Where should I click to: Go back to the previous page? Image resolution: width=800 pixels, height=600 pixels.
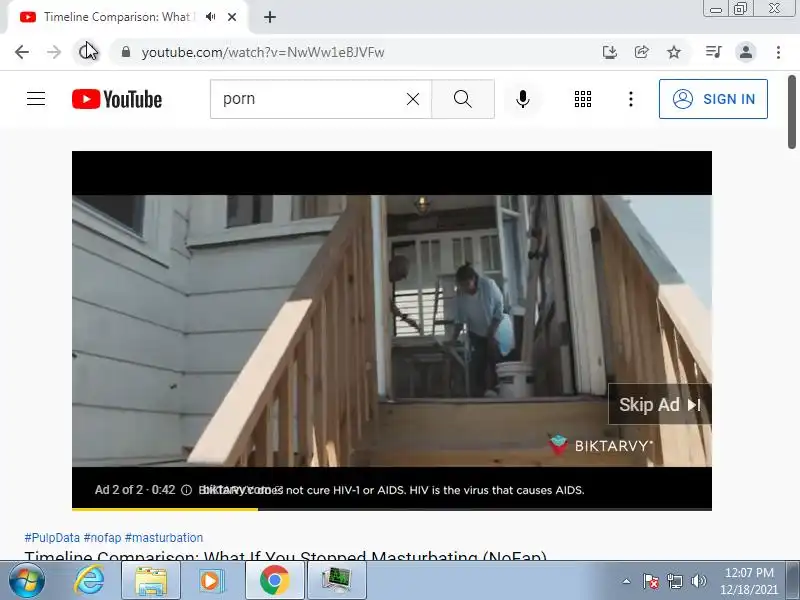click(x=22, y=52)
